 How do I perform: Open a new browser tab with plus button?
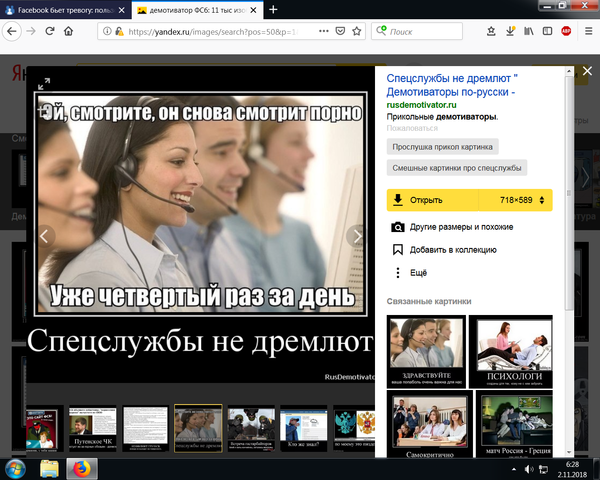273,9
